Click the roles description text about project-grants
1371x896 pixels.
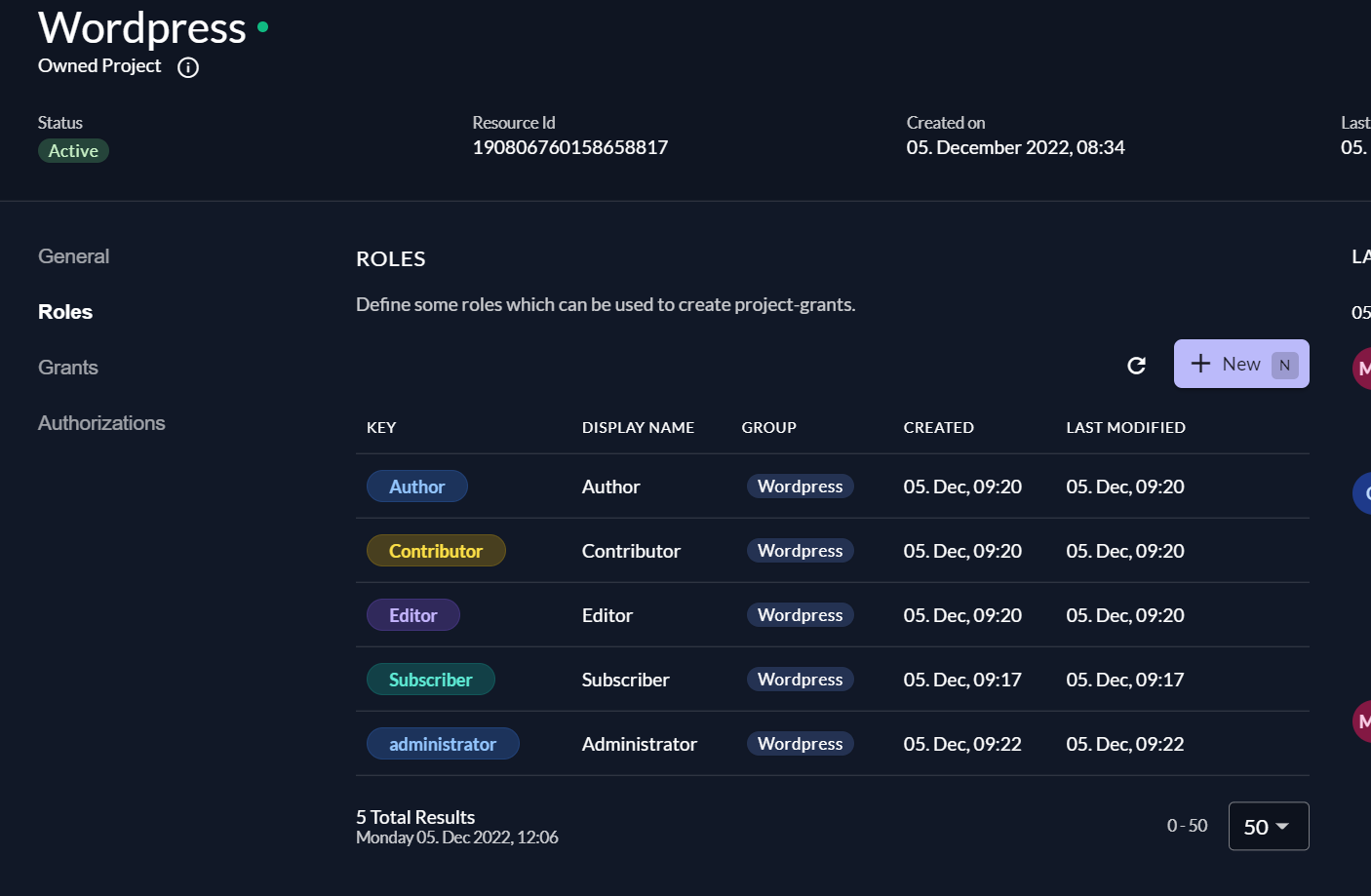point(606,304)
